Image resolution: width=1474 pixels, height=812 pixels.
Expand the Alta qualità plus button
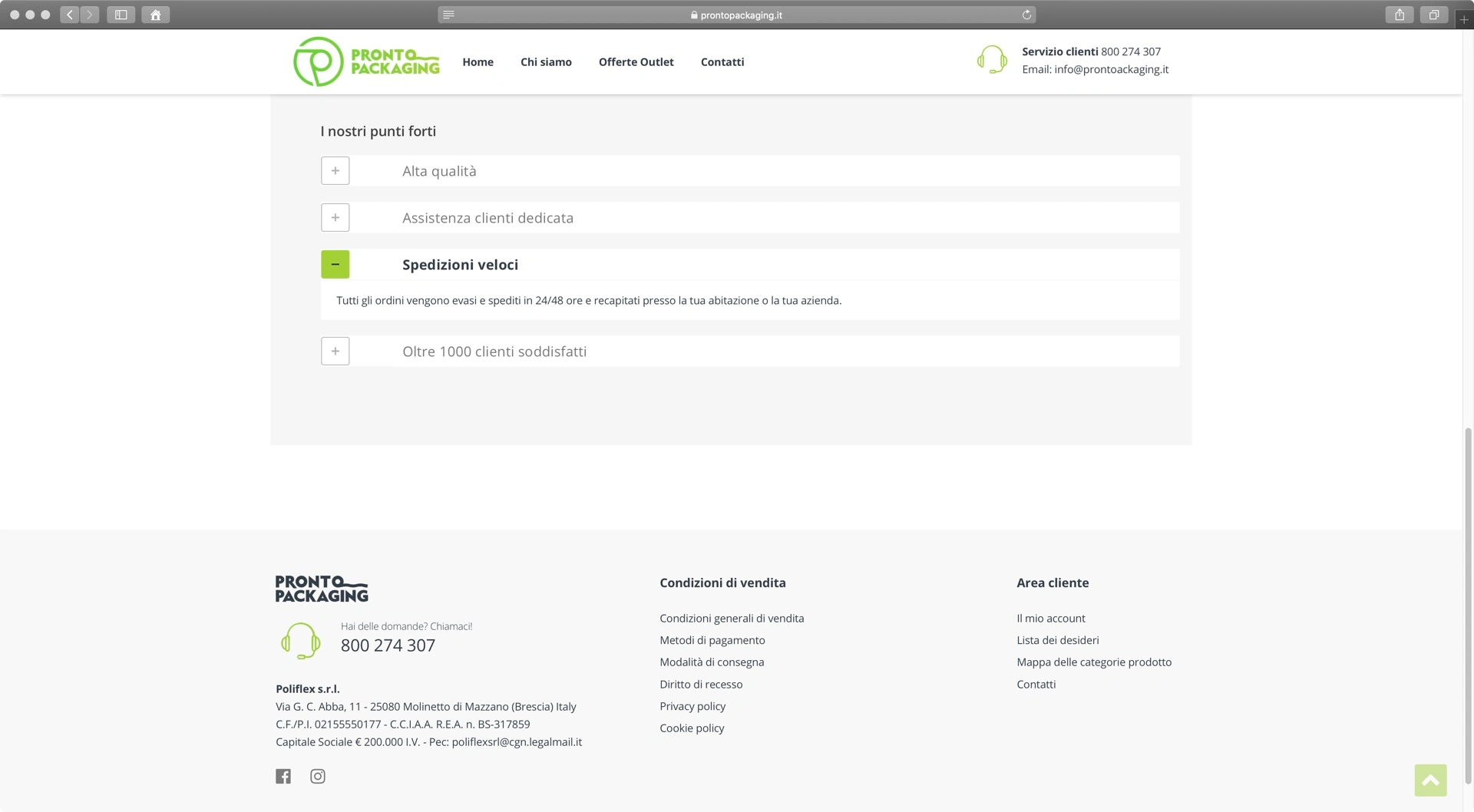coord(335,170)
